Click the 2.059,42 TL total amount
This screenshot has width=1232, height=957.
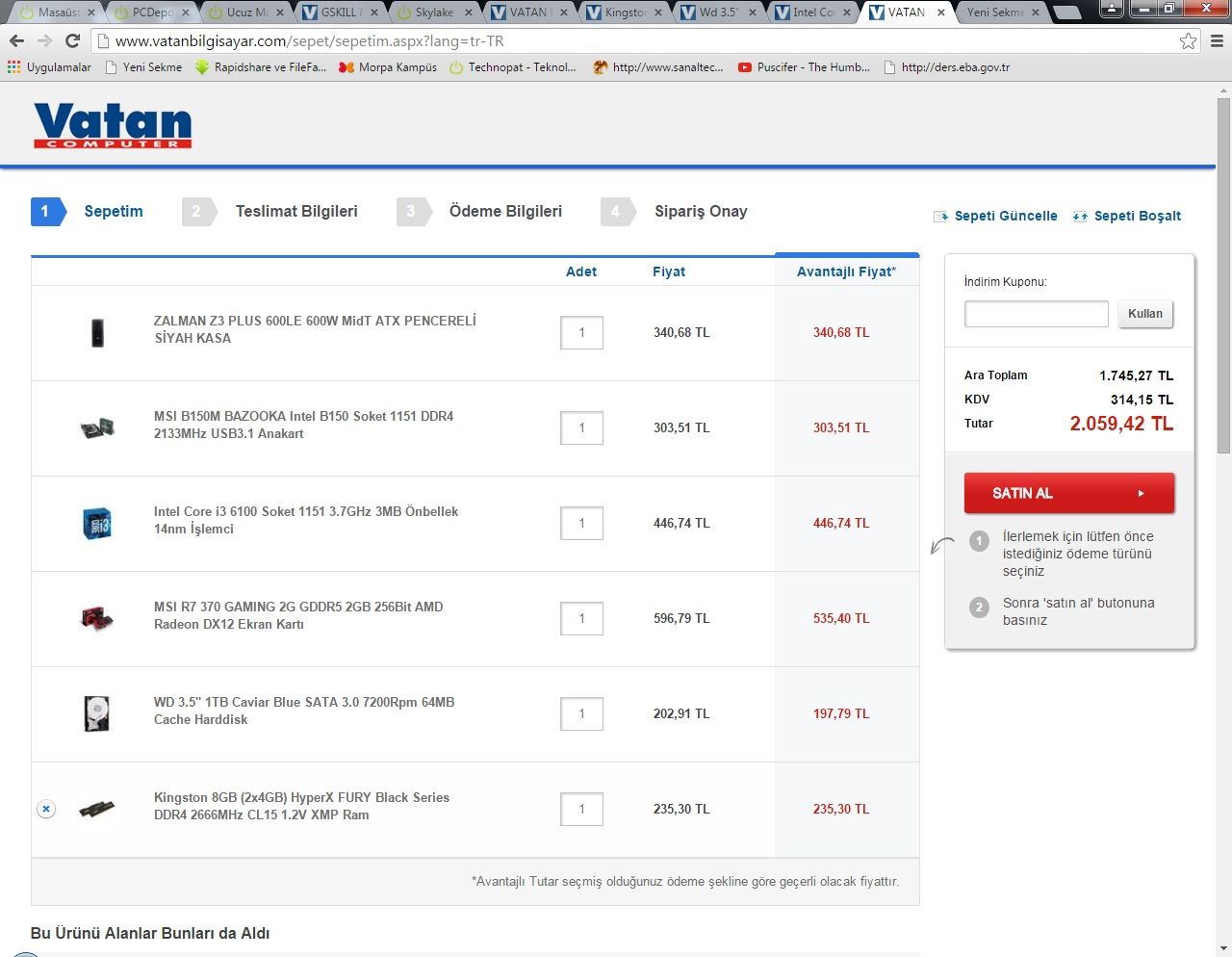[x=1121, y=424]
